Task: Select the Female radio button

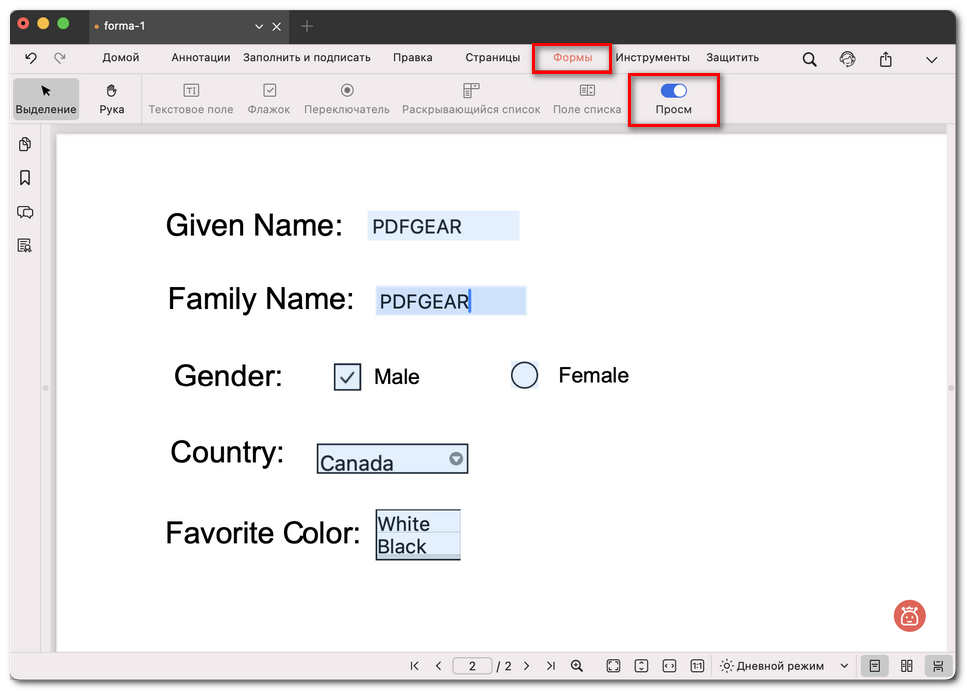Action: pos(524,375)
